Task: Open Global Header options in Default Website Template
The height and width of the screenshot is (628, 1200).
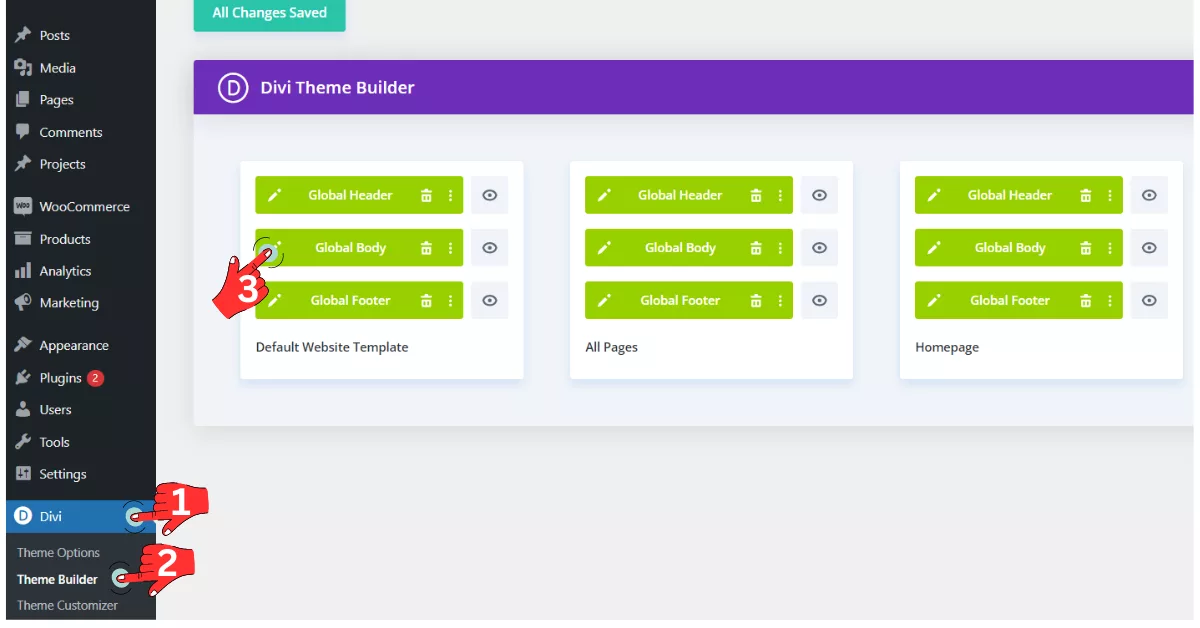Action: [x=450, y=195]
